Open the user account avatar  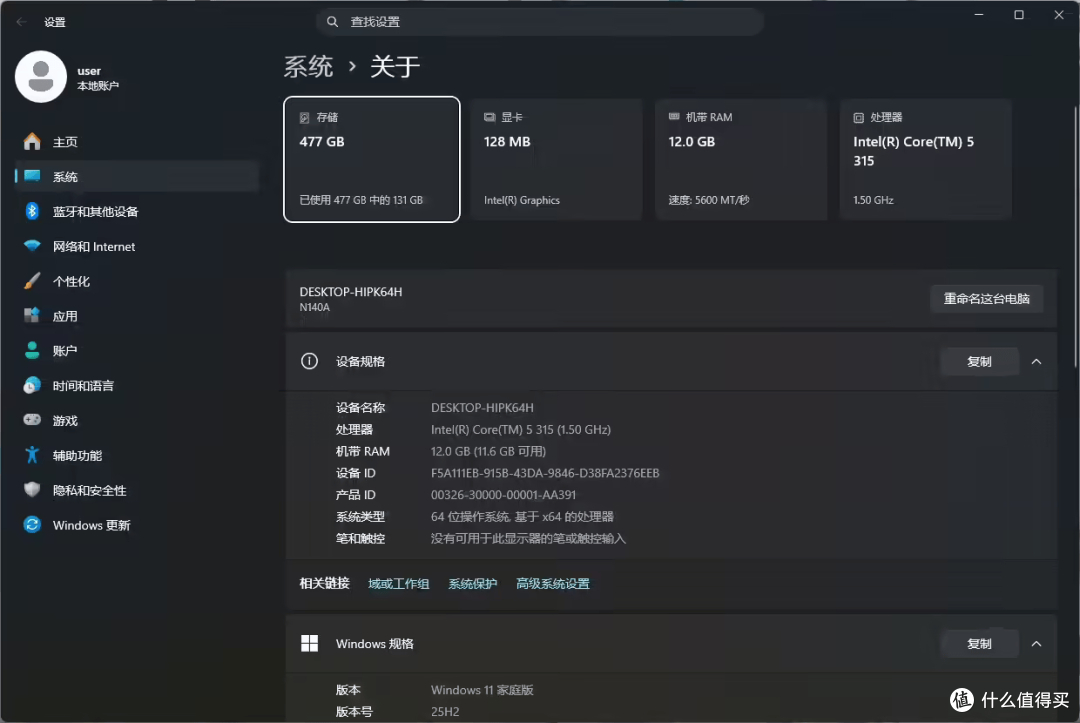41,76
